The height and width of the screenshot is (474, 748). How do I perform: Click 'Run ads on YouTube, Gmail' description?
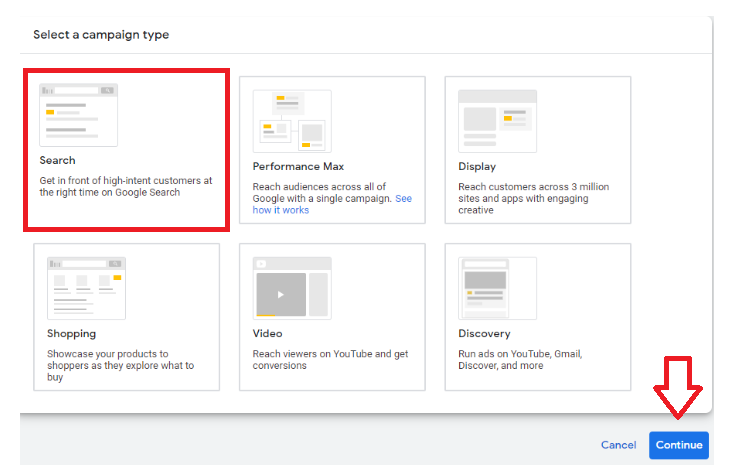pyautogui.click(x=520, y=360)
